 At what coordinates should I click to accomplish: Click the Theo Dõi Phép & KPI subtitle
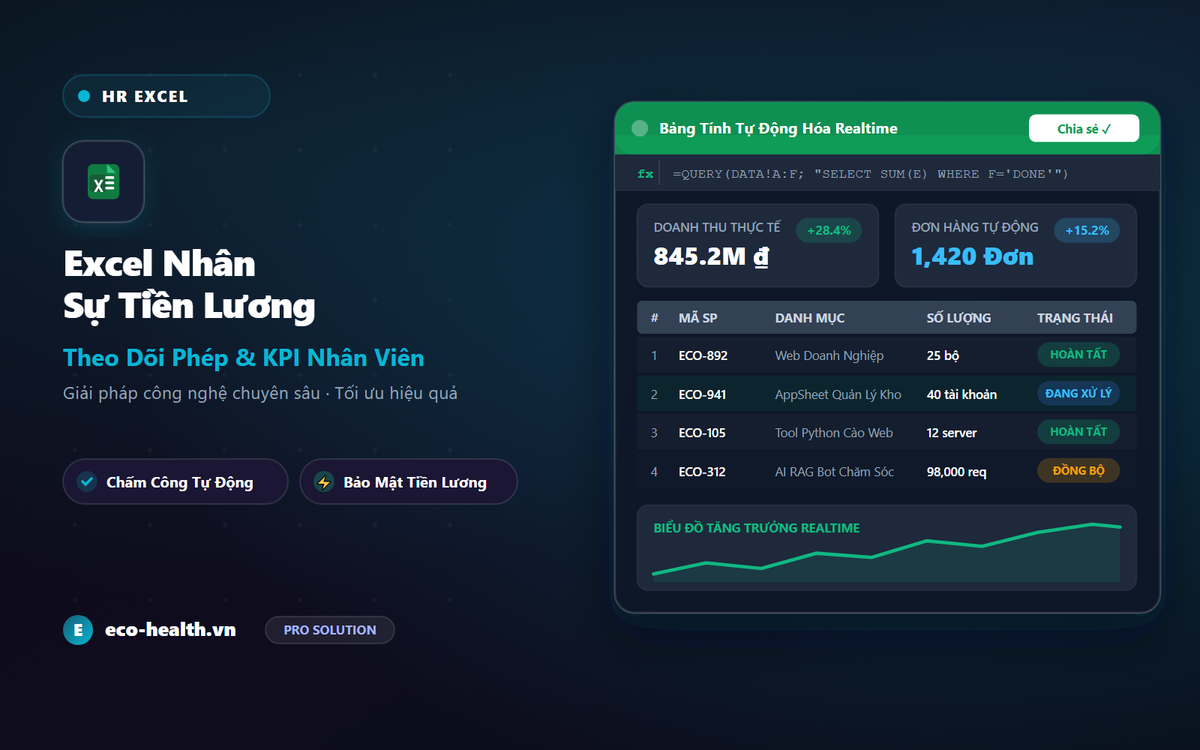[244, 358]
